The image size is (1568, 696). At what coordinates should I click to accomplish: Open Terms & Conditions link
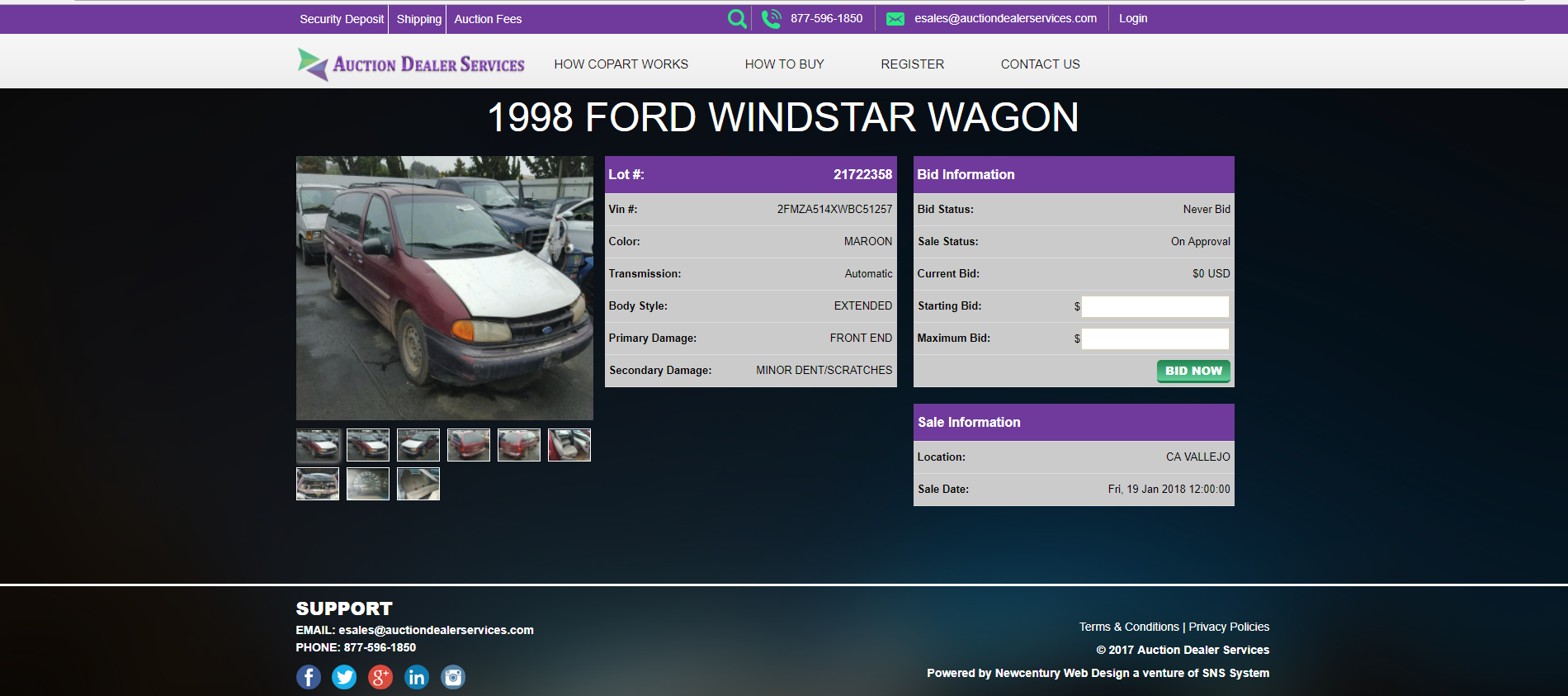[x=1129, y=627]
